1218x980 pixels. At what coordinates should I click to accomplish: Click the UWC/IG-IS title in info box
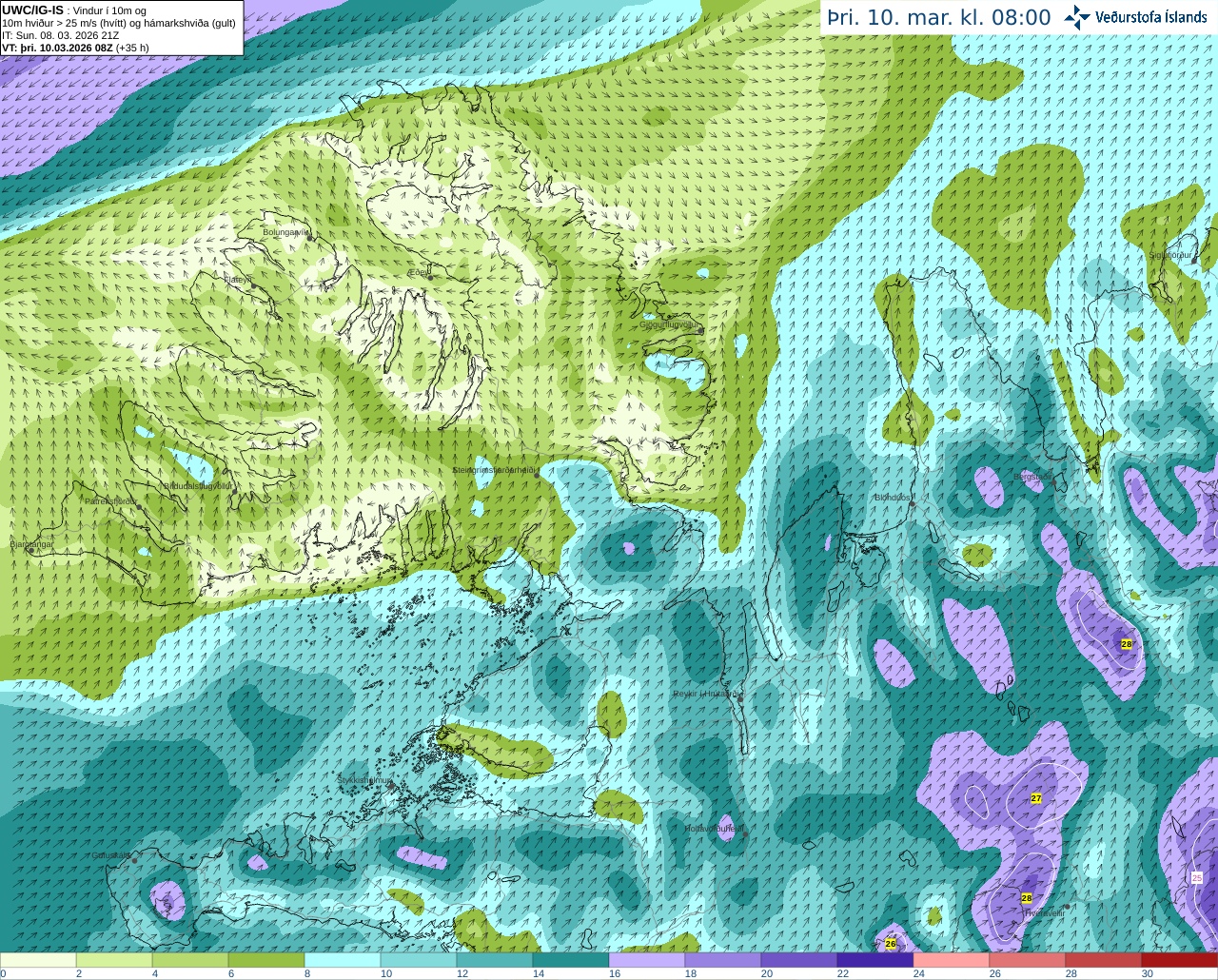coord(32,10)
